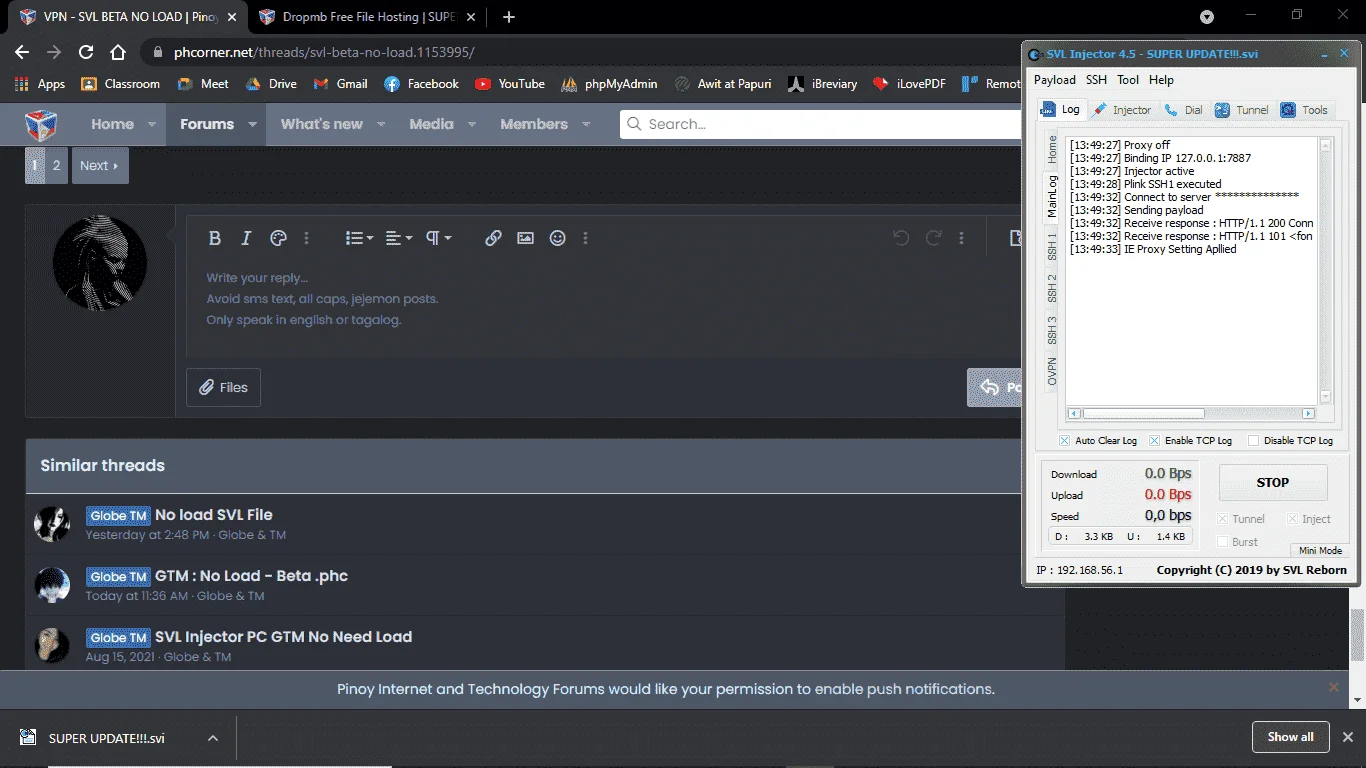The height and width of the screenshot is (768, 1366).
Task: Reload the page in Chrome
Action: [86, 52]
